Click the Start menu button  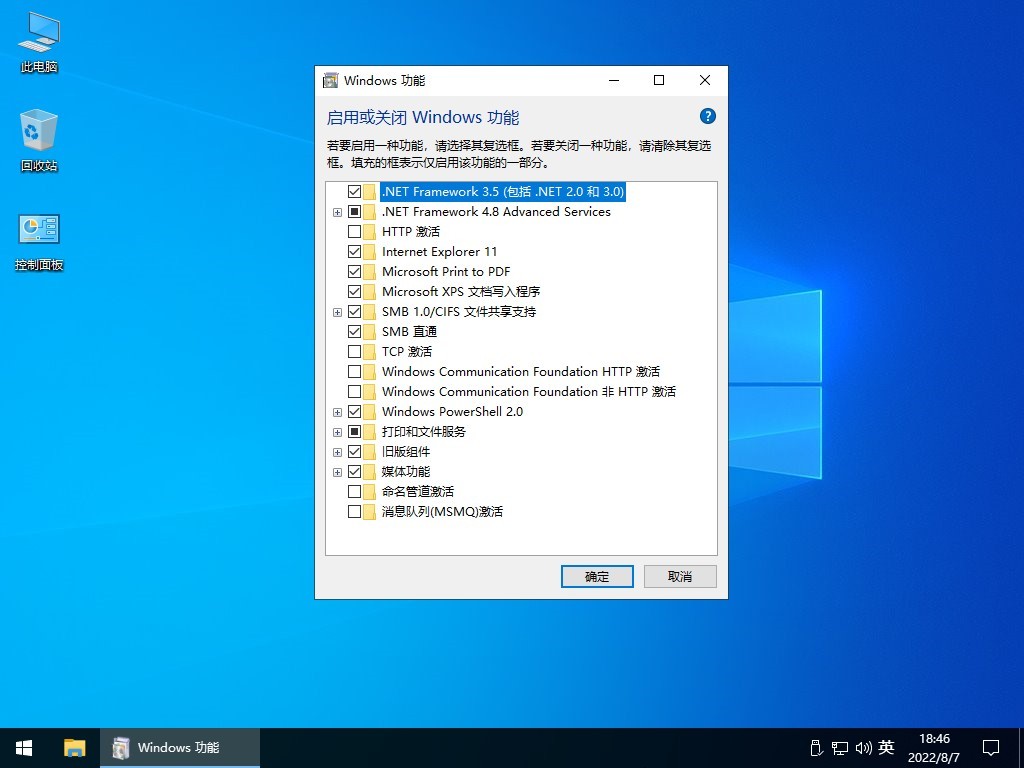point(23,747)
